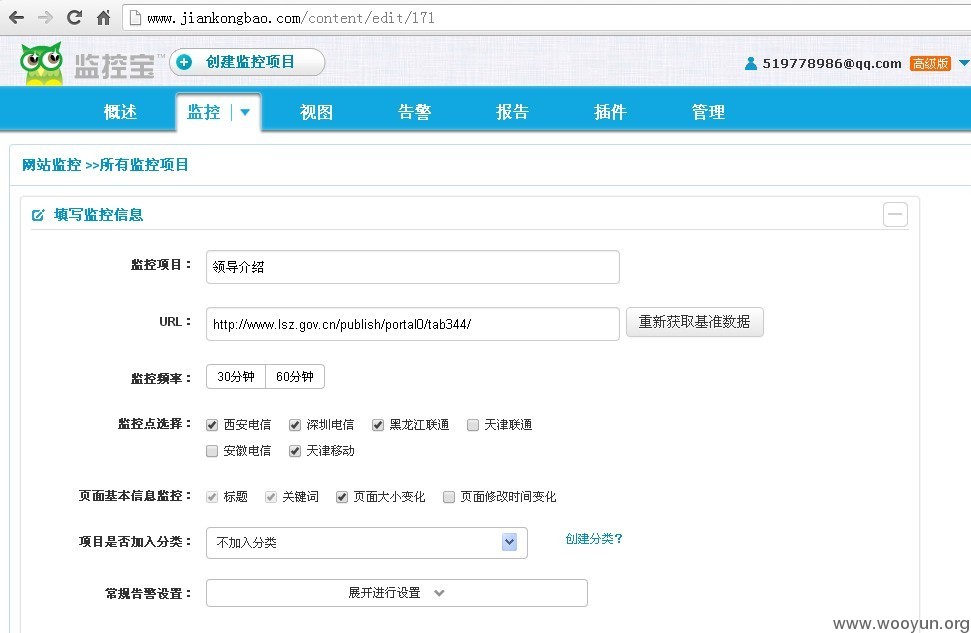Image resolution: width=971 pixels, height=633 pixels.
Task: Click account email 519778986@qq.com
Action: (832, 63)
